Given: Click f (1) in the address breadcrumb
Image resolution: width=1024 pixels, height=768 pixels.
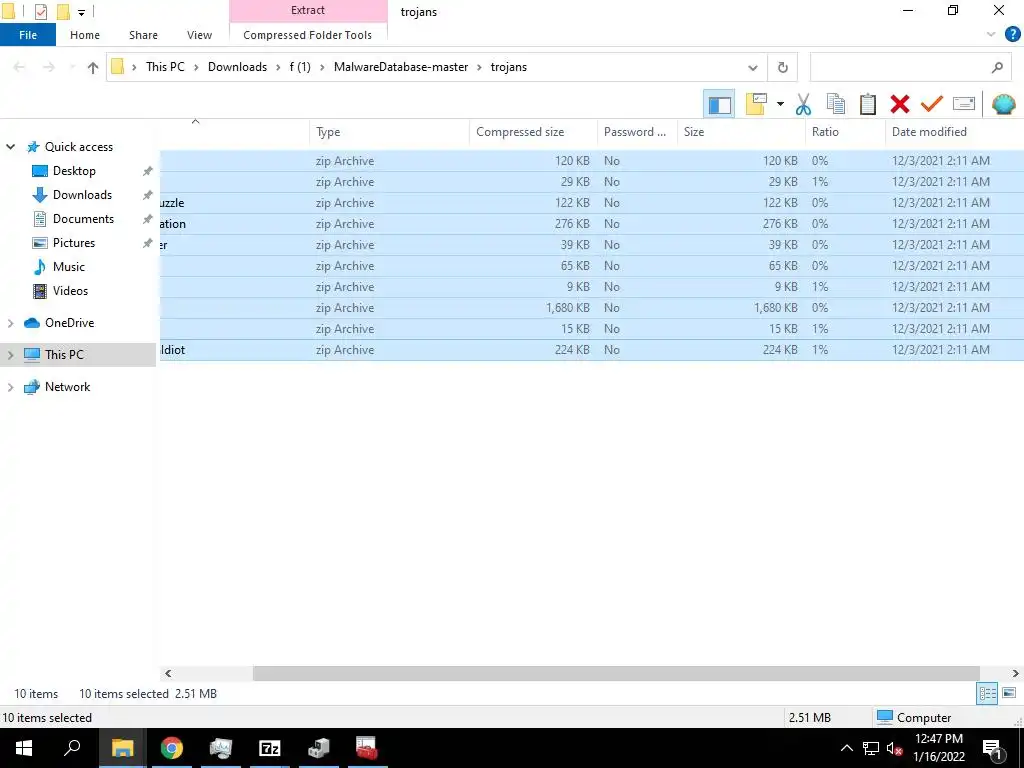Looking at the screenshot, I should [300, 67].
